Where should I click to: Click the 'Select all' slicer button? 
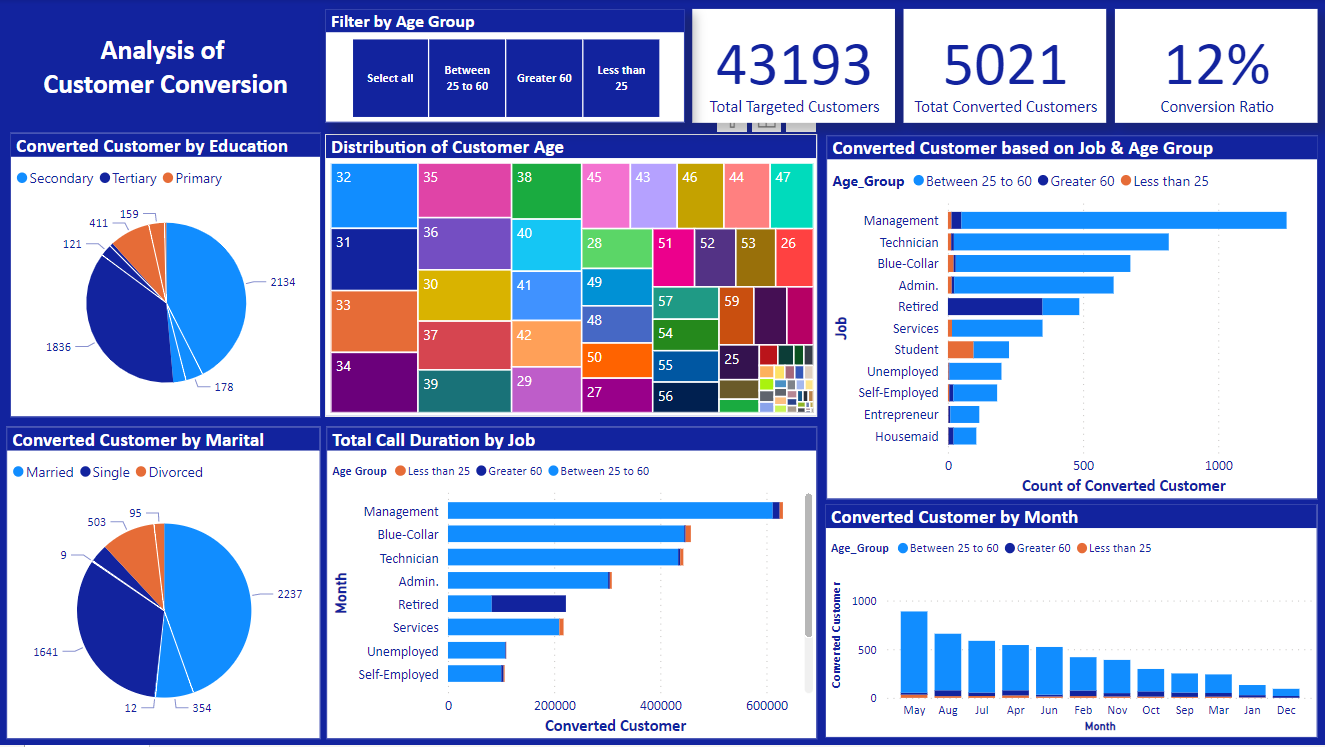click(390, 77)
